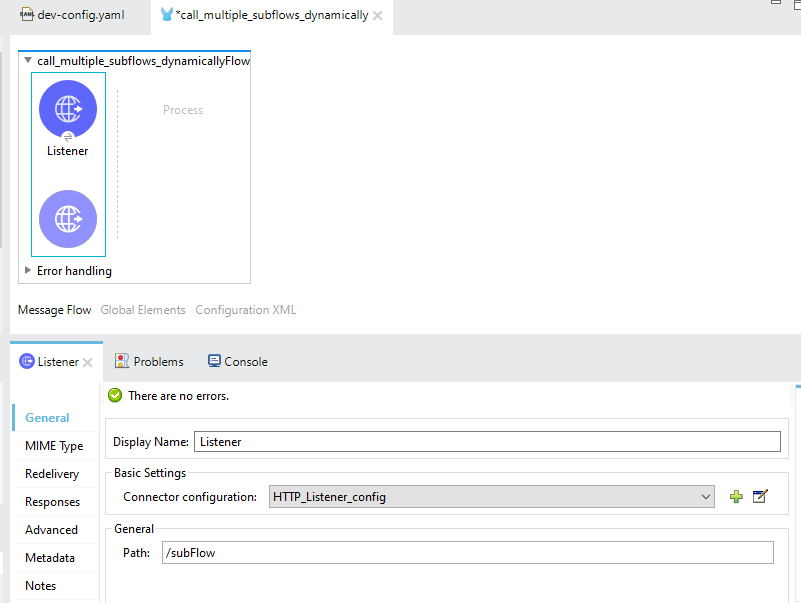Image resolution: width=801 pixels, height=603 pixels.
Task: Click the green no-errors checkmark icon
Action: [115, 396]
